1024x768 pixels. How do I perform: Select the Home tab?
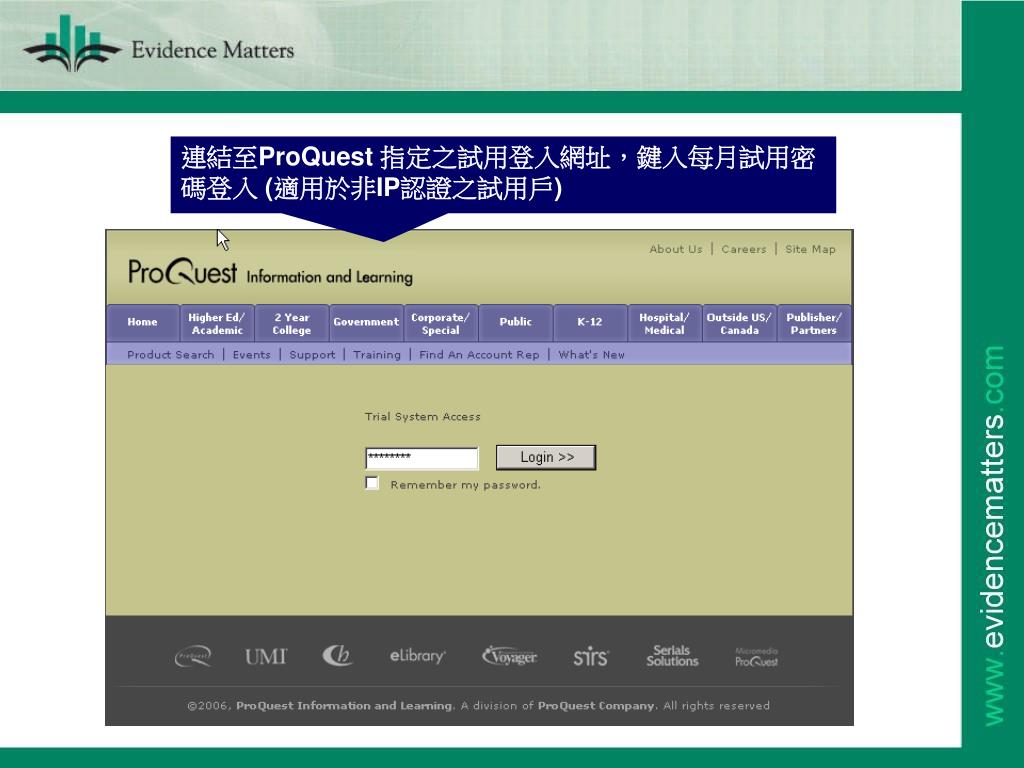tap(142, 322)
